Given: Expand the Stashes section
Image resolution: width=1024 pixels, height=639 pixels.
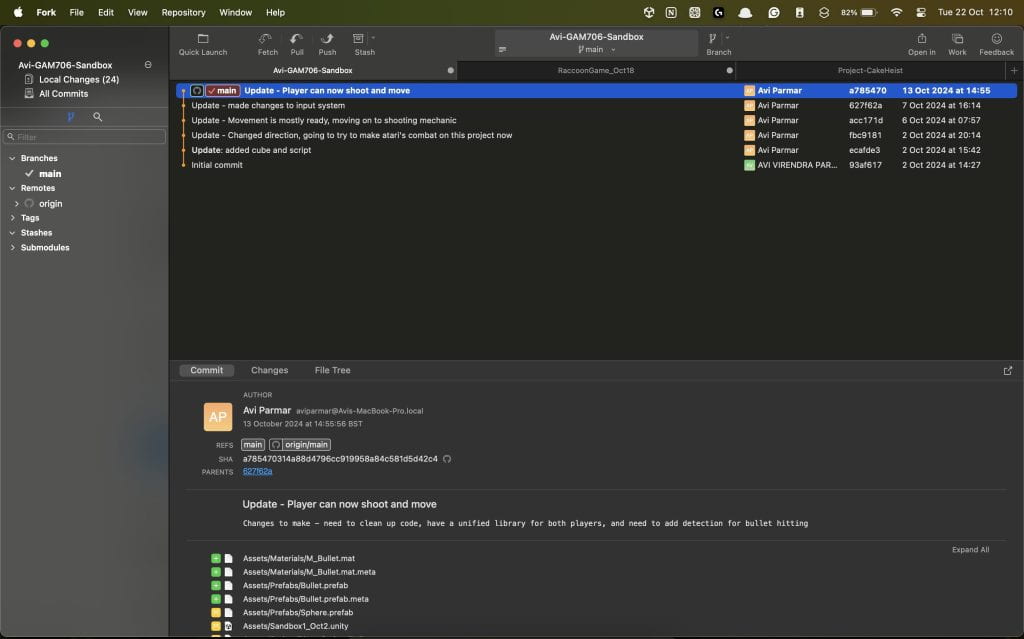Looking at the screenshot, I should click(12, 233).
